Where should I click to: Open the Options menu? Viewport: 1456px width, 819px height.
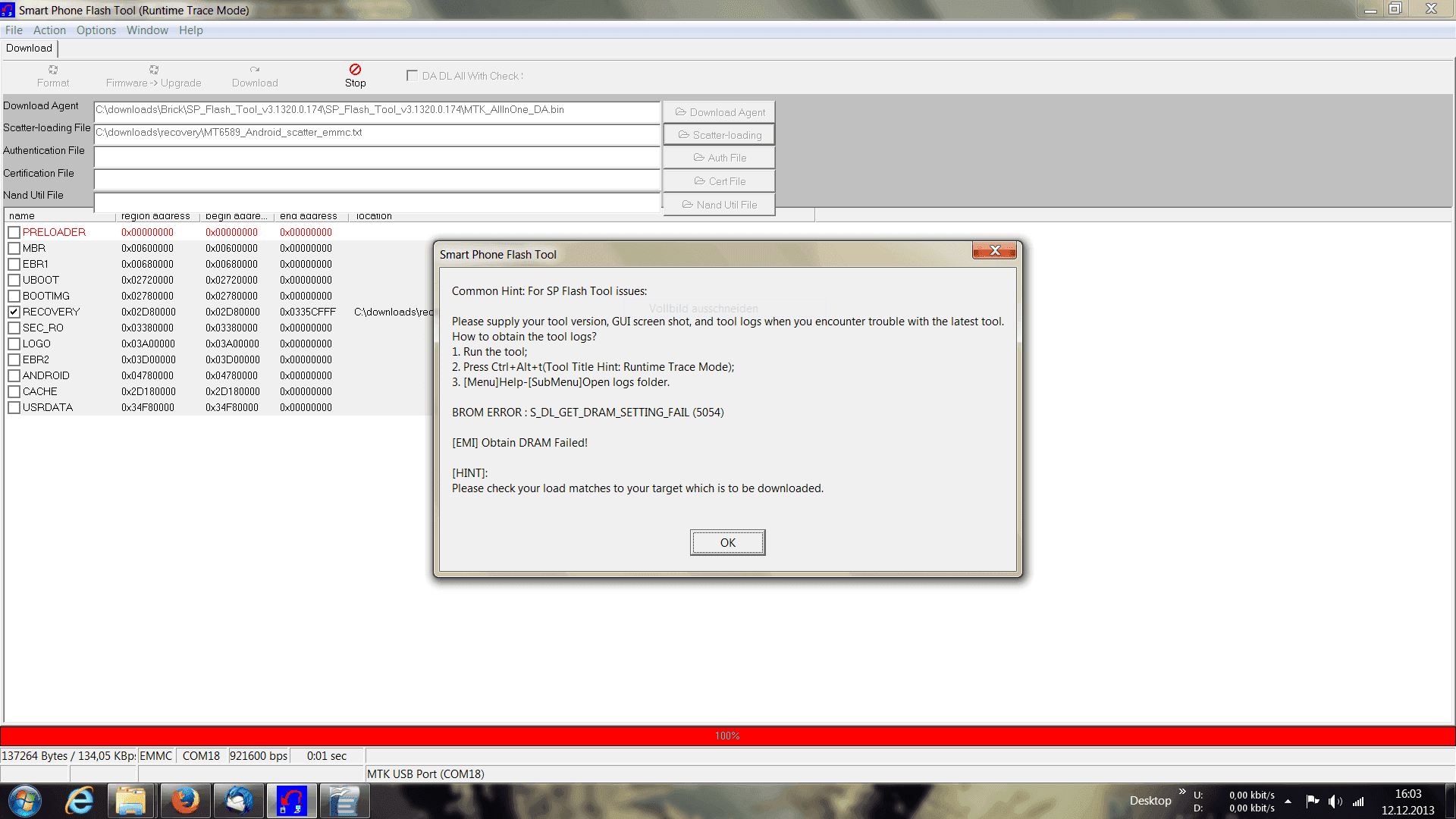pyautogui.click(x=96, y=30)
